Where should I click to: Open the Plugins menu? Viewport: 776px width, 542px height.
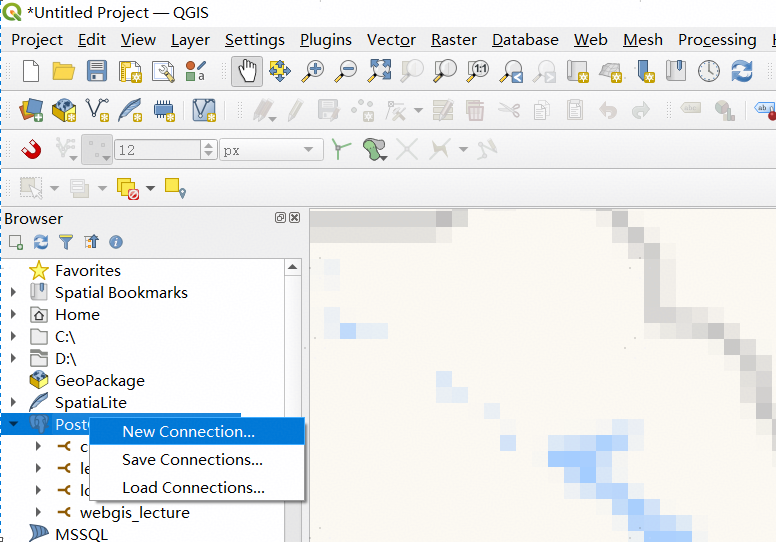click(325, 40)
